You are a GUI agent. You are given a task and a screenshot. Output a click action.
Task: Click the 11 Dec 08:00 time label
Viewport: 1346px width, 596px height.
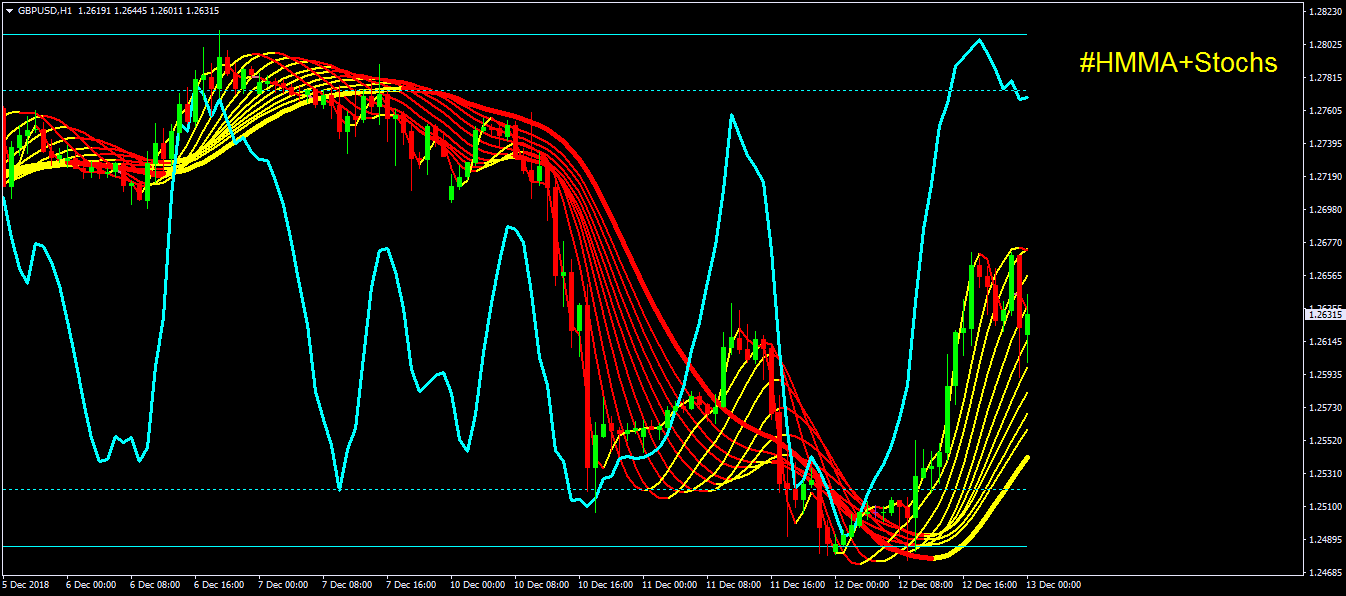point(734,584)
